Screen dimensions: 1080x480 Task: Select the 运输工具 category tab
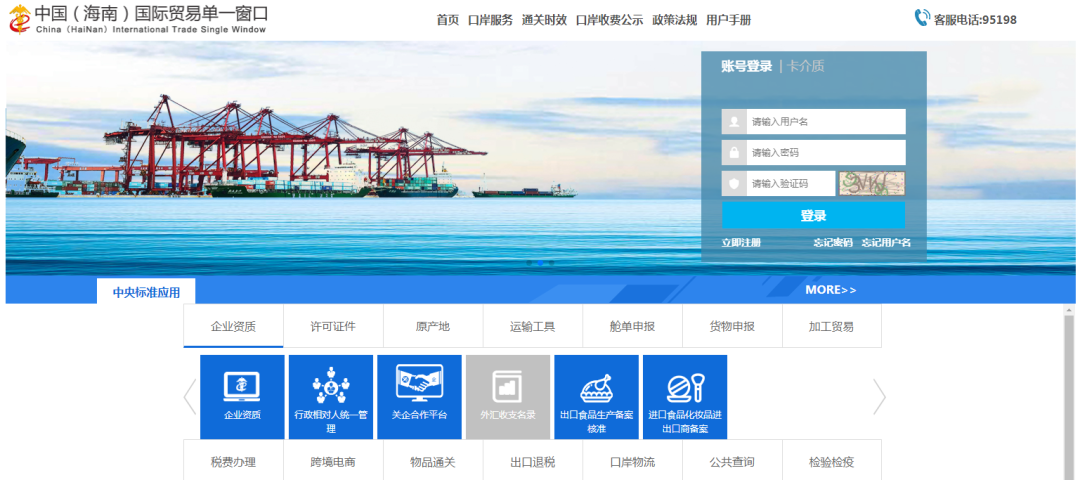pyautogui.click(x=533, y=326)
